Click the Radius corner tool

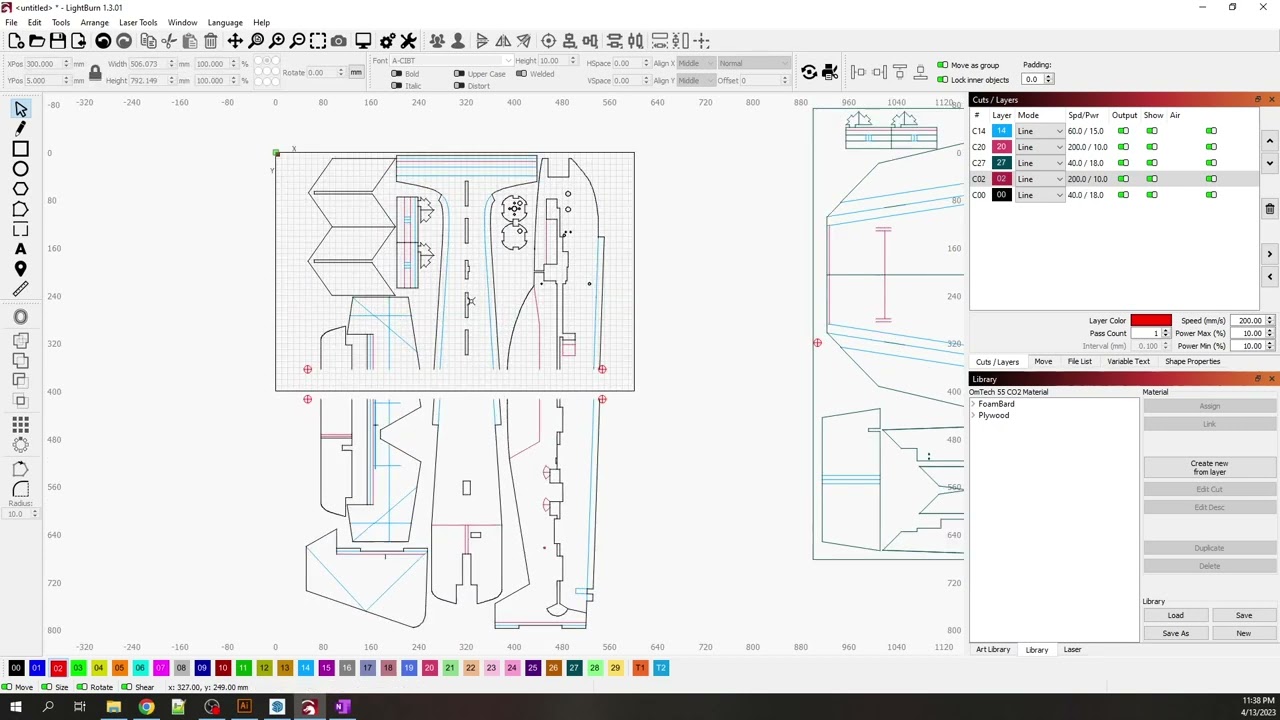tap(21, 488)
